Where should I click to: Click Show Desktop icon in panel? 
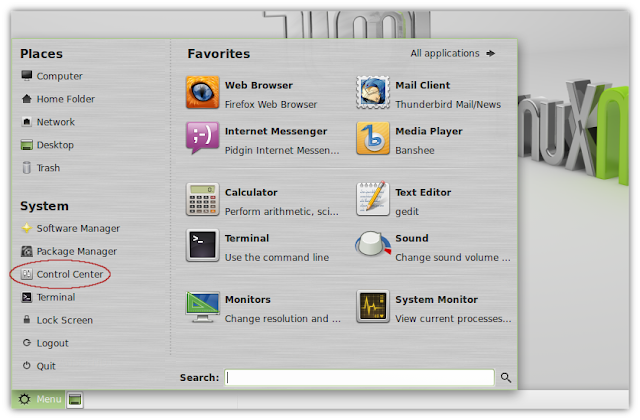(x=76, y=400)
